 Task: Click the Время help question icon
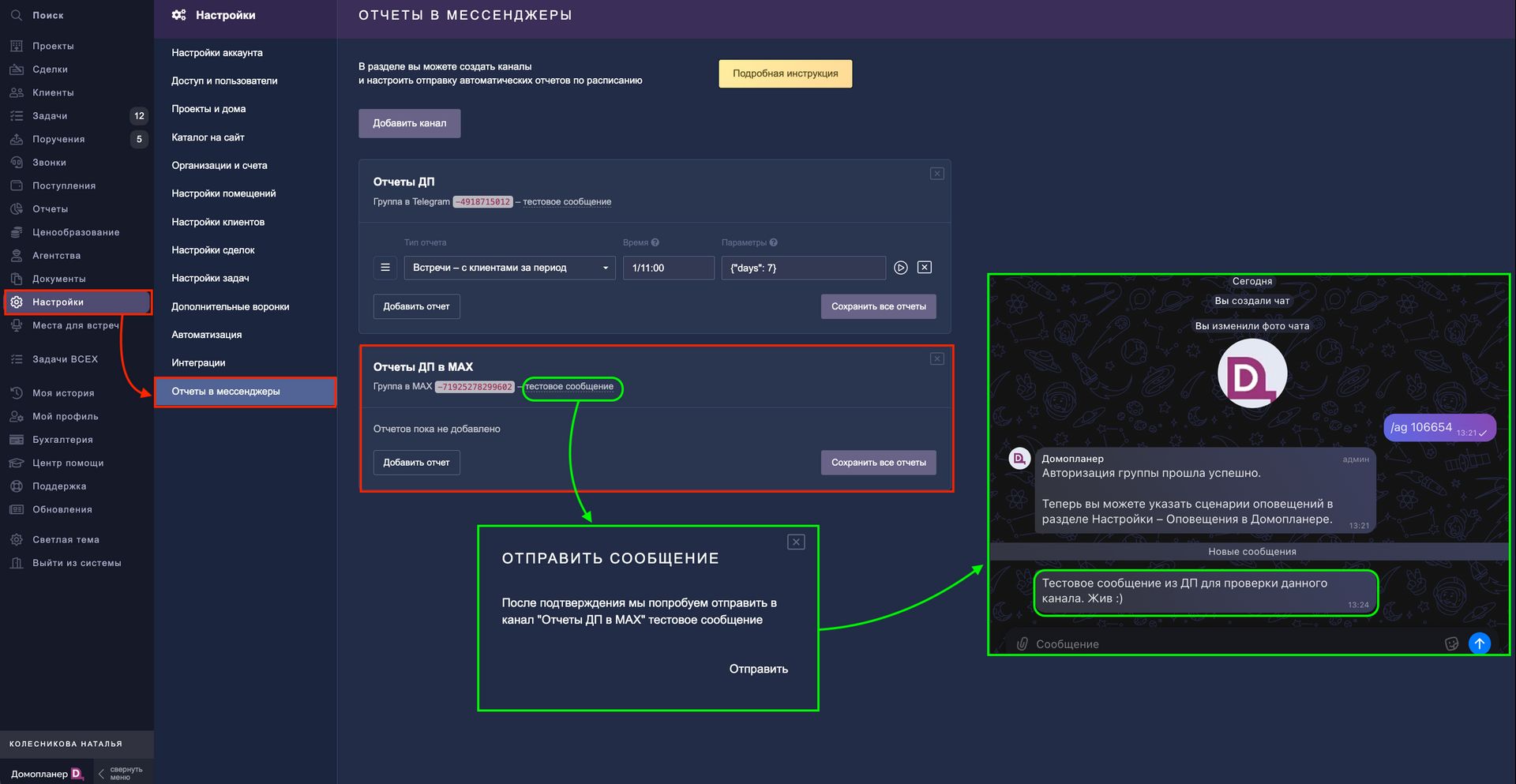[x=655, y=242]
